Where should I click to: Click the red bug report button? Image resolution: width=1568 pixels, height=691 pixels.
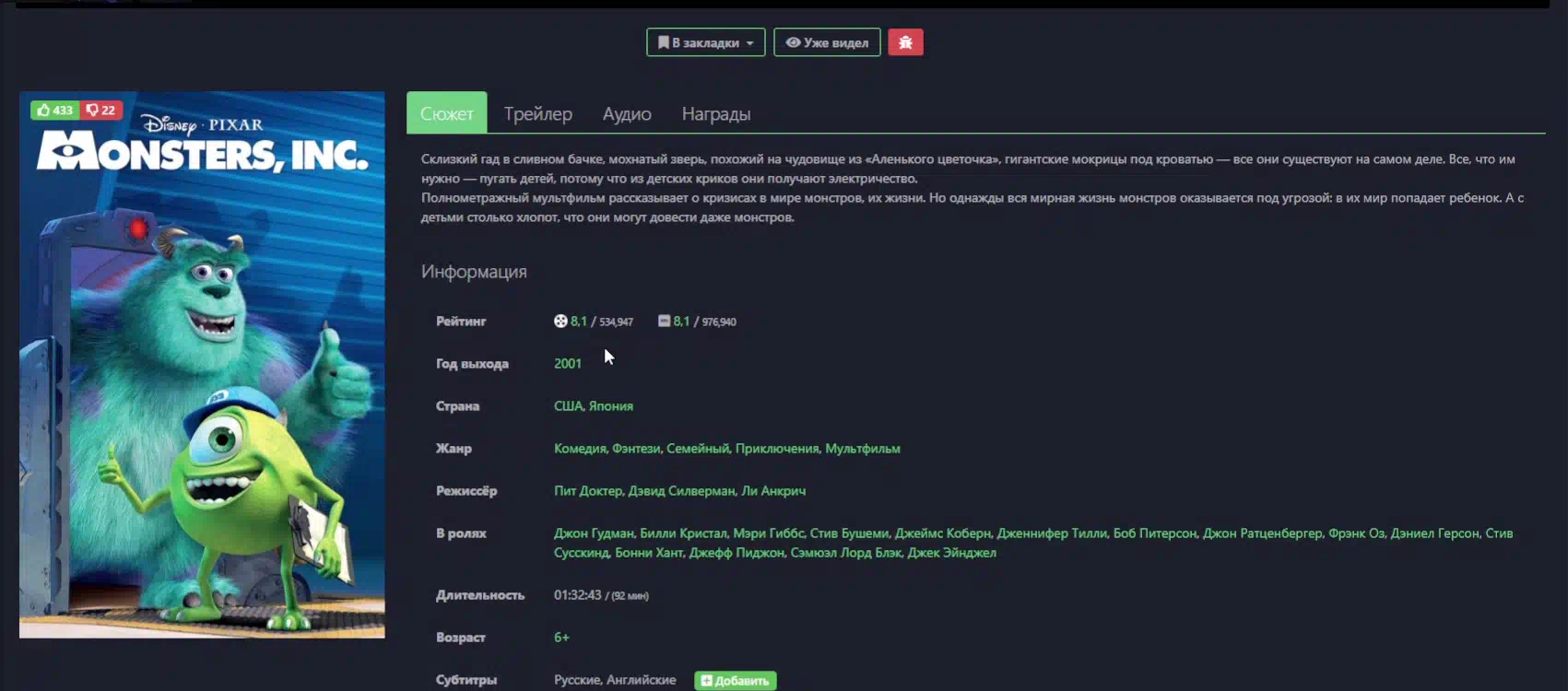pos(905,42)
